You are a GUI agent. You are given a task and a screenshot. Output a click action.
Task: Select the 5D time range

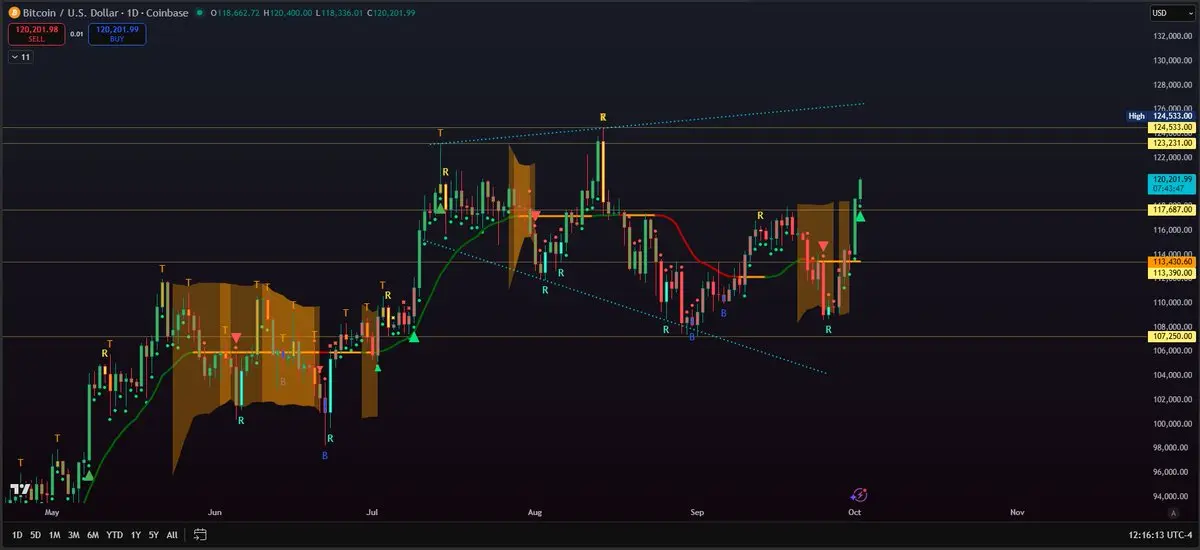click(x=36, y=535)
